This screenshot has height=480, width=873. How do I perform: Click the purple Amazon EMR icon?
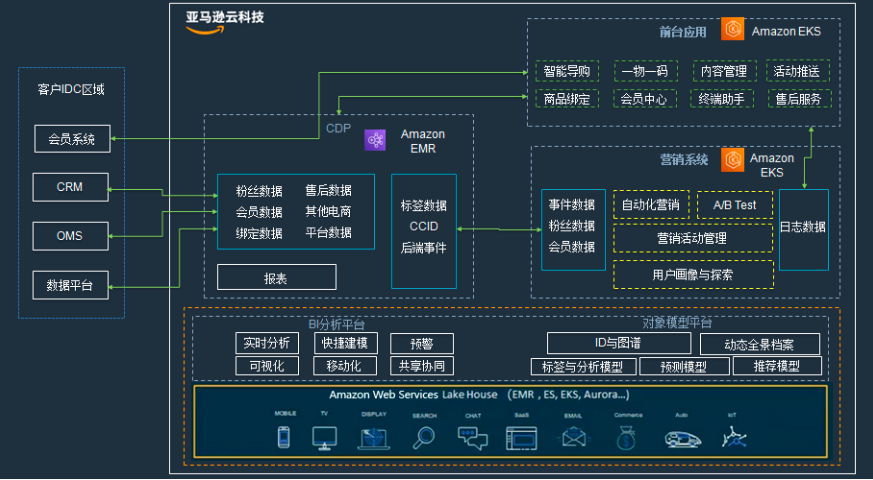(375, 140)
